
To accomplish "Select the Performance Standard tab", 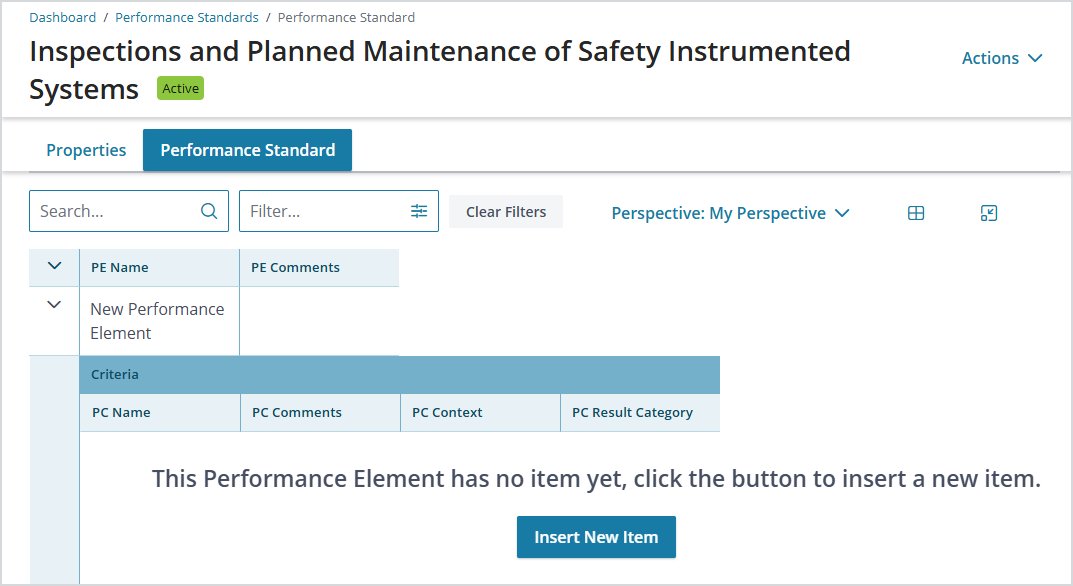I will [x=248, y=150].
